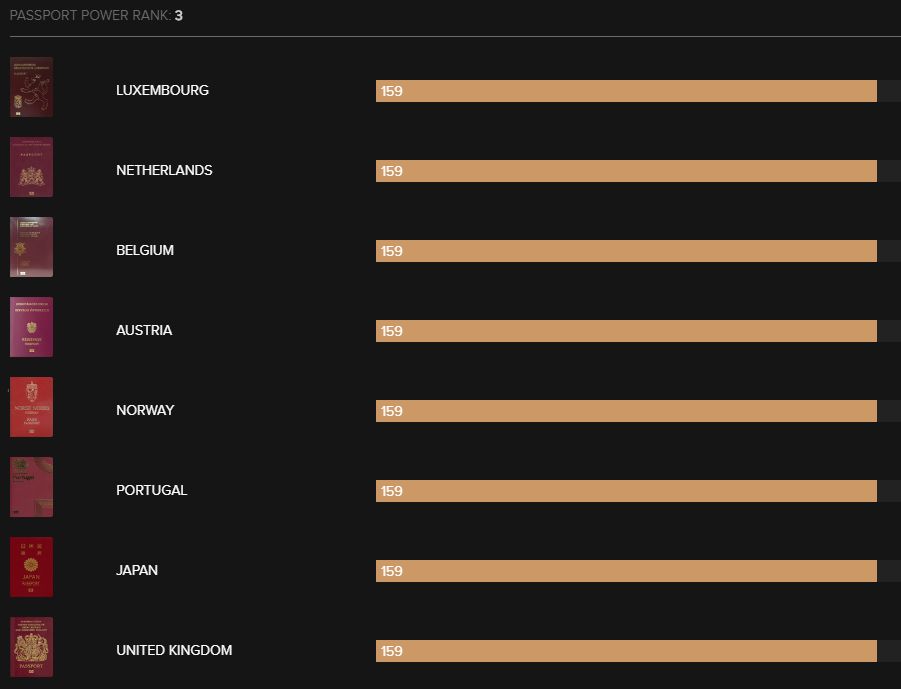901x689 pixels.
Task: Click the Luxembourg passport cover icon
Action: point(31,87)
